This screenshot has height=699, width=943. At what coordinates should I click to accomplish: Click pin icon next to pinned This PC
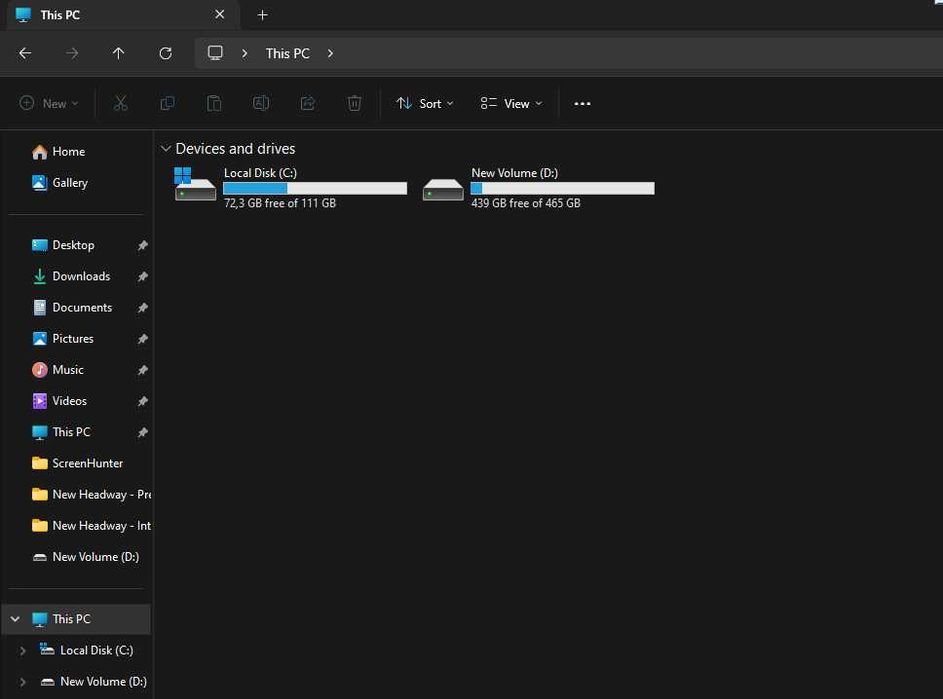[x=143, y=433]
